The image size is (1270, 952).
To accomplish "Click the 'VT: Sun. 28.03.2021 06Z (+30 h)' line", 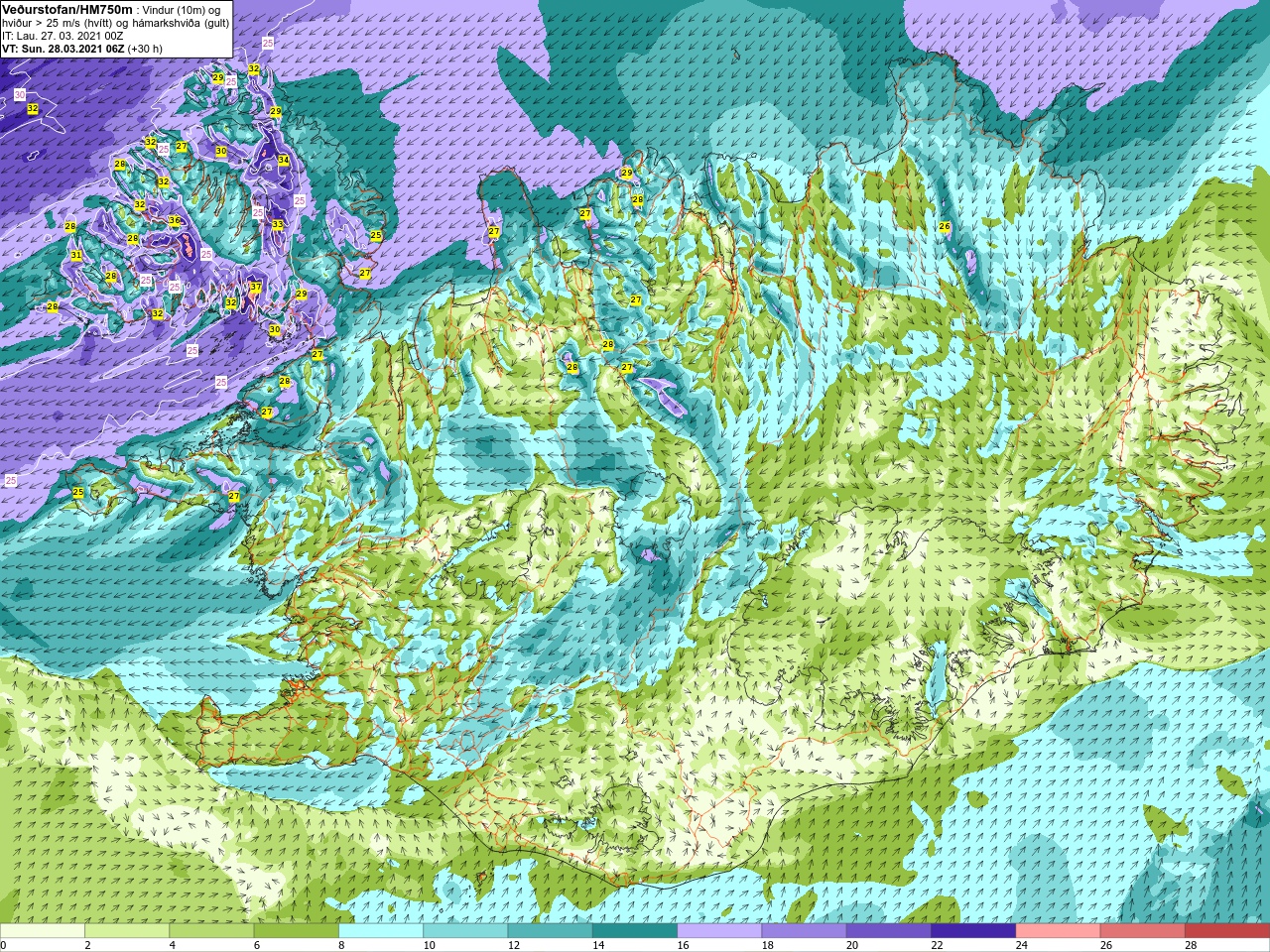I will coord(82,48).
